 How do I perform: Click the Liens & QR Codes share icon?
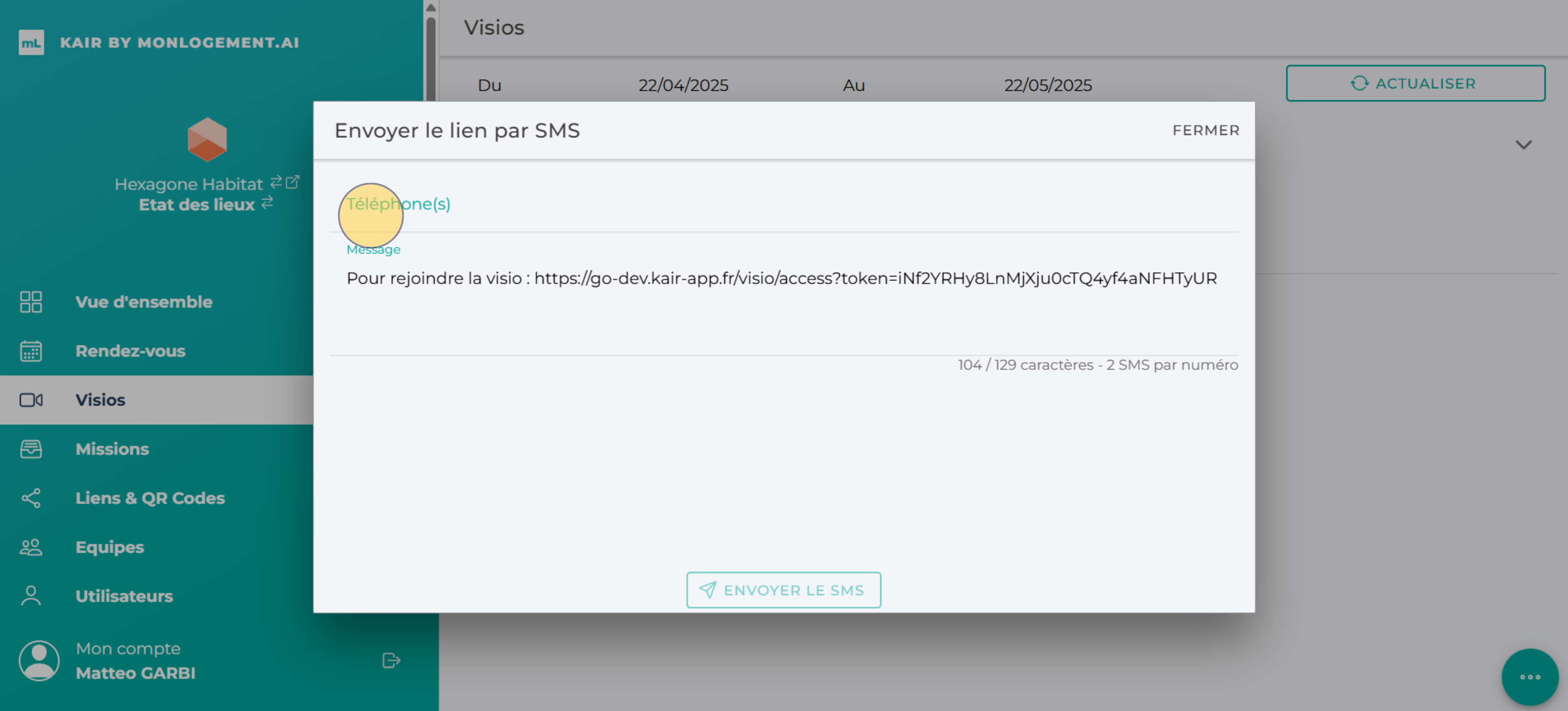pos(30,498)
